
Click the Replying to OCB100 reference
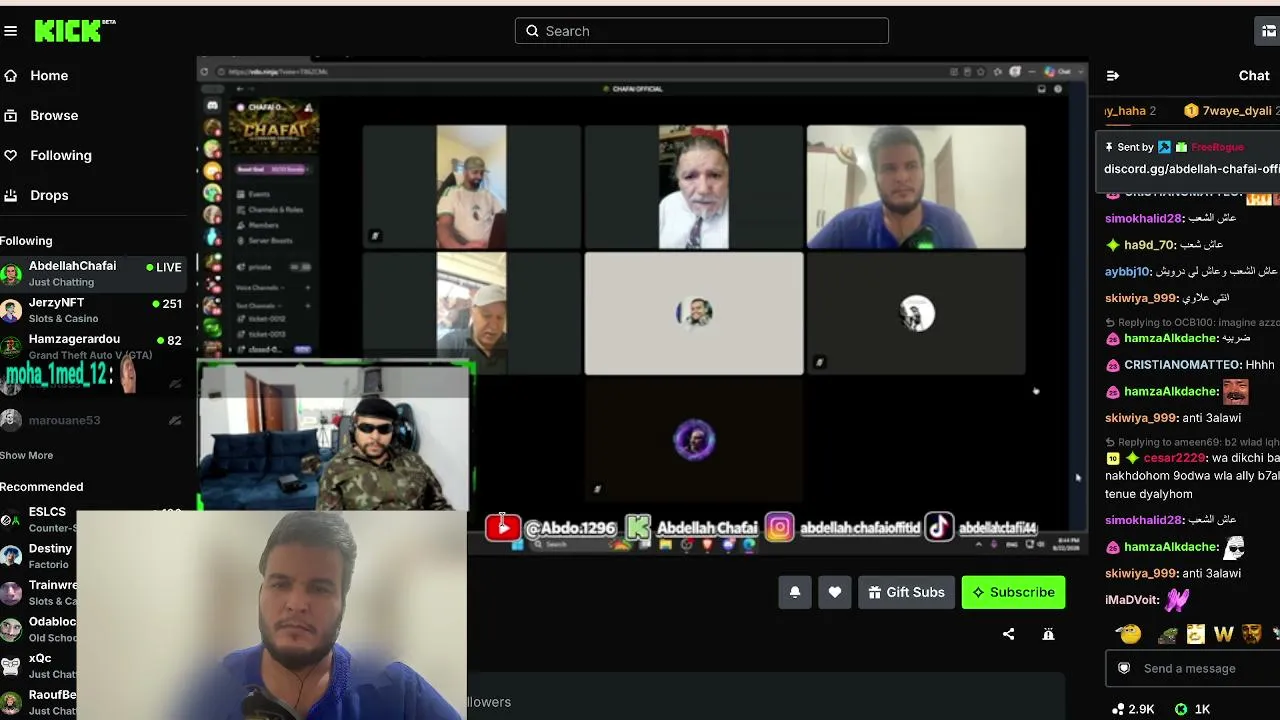[1193, 323]
